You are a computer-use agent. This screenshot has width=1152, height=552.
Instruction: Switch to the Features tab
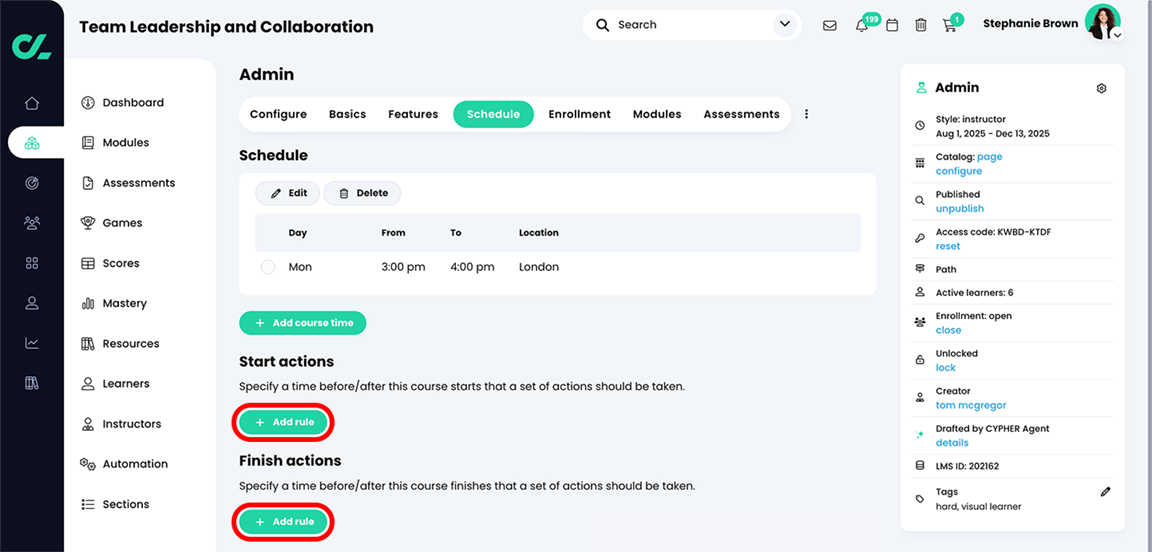413,114
